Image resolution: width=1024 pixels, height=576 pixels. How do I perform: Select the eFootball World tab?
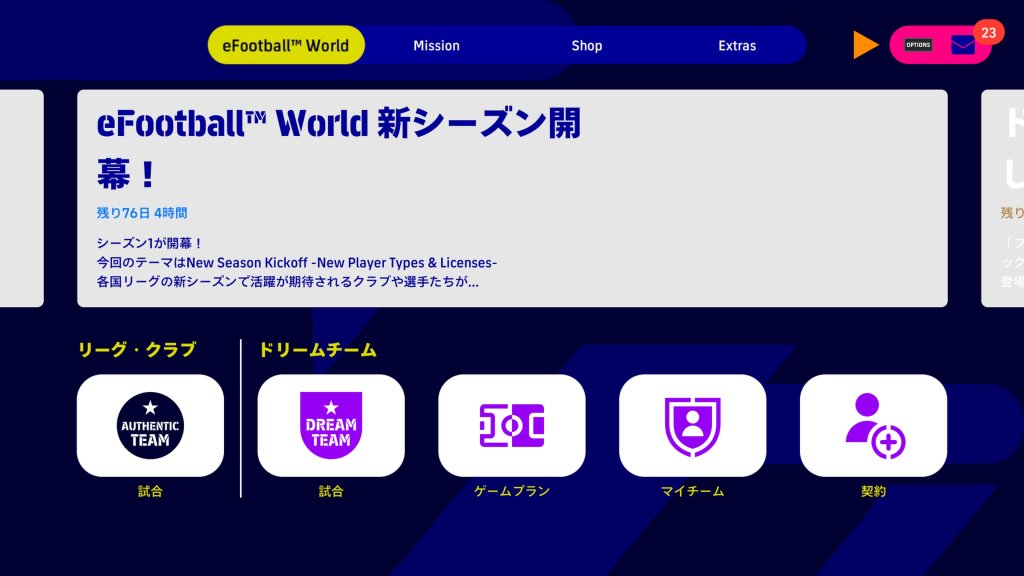[x=286, y=45]
